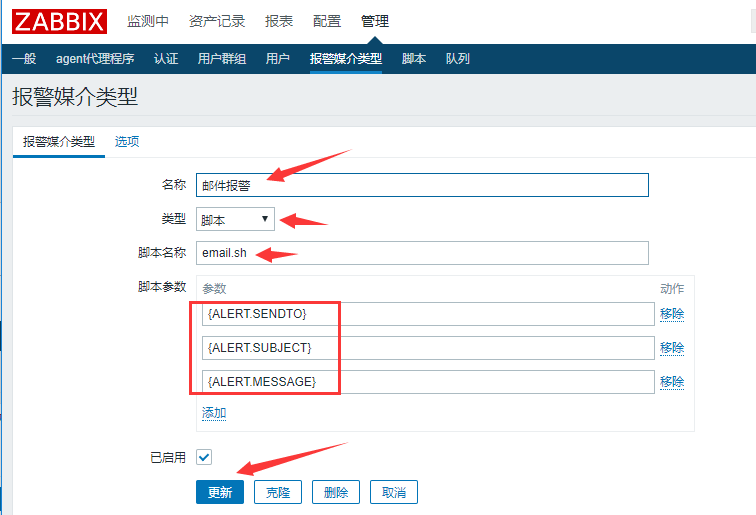Focus the 名称 input field
The width and height of the screenshot is (756, 515).
[x=422, y=185]
